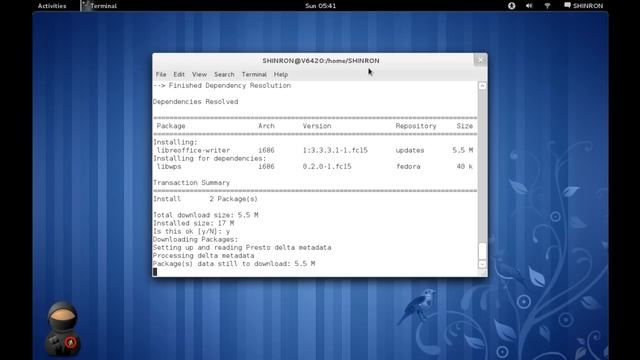Click 'Package(s) data still to download' line

234,264
